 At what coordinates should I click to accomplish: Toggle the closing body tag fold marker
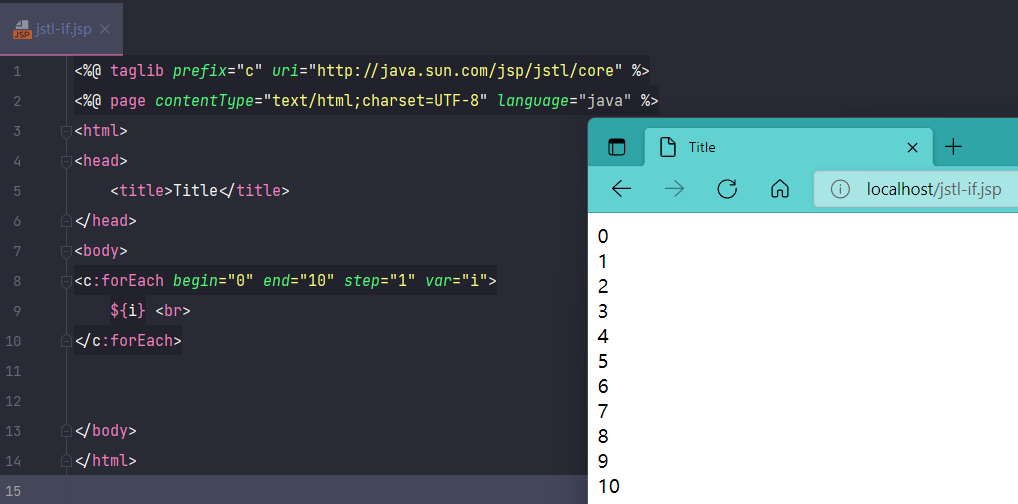66,431
